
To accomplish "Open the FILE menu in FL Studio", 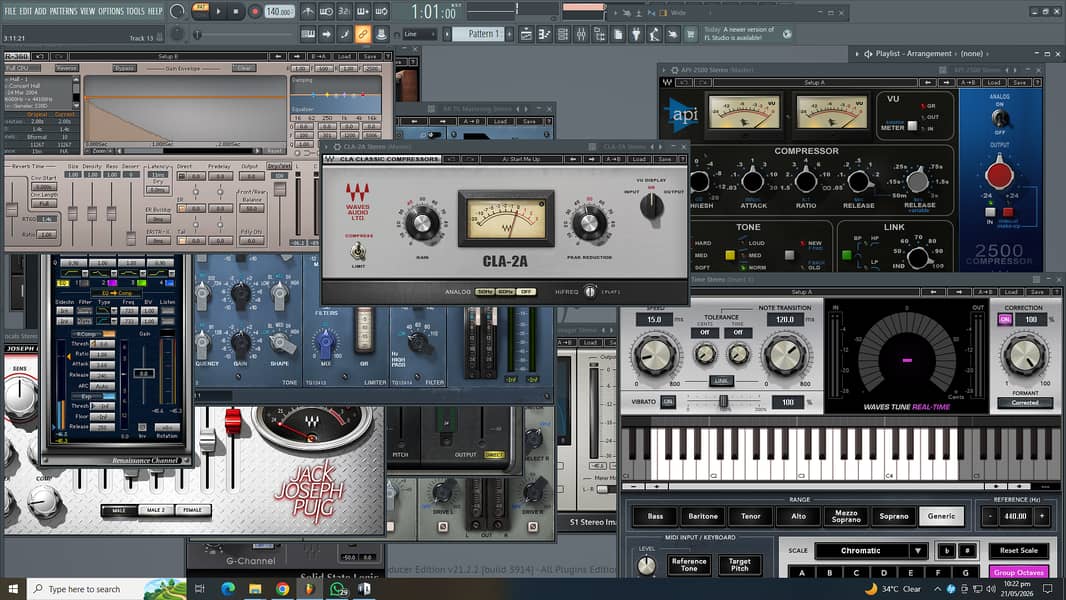I will pyautogui.click(x=10, y=11).
